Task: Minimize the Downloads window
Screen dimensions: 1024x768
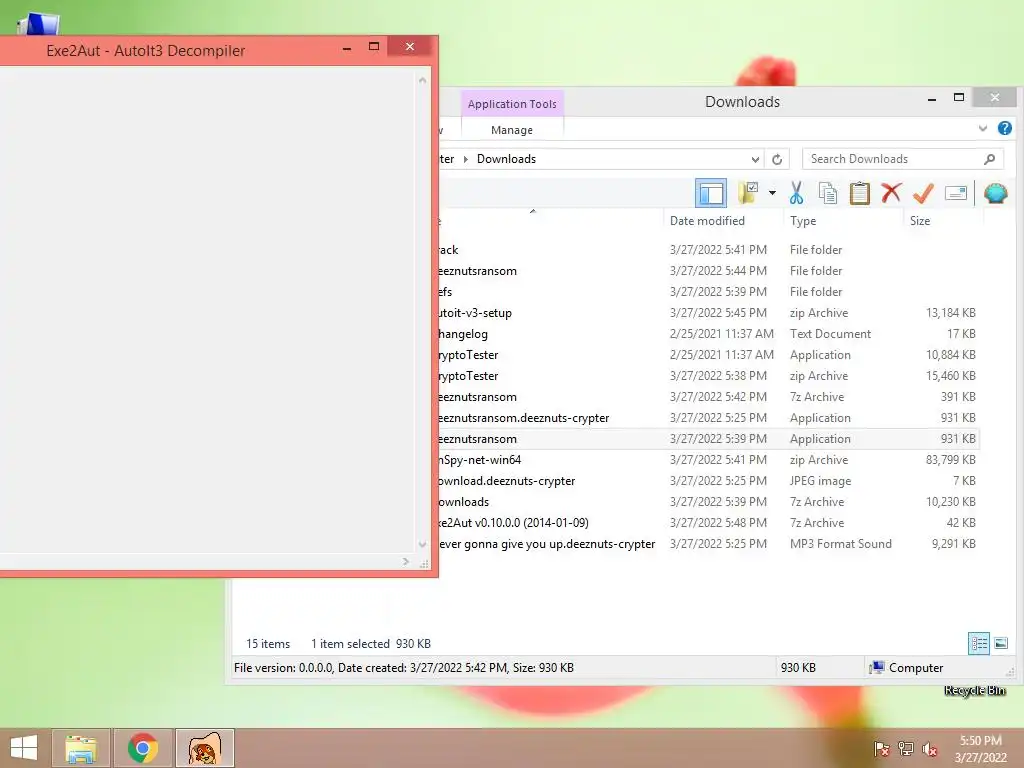Action: 932,99
